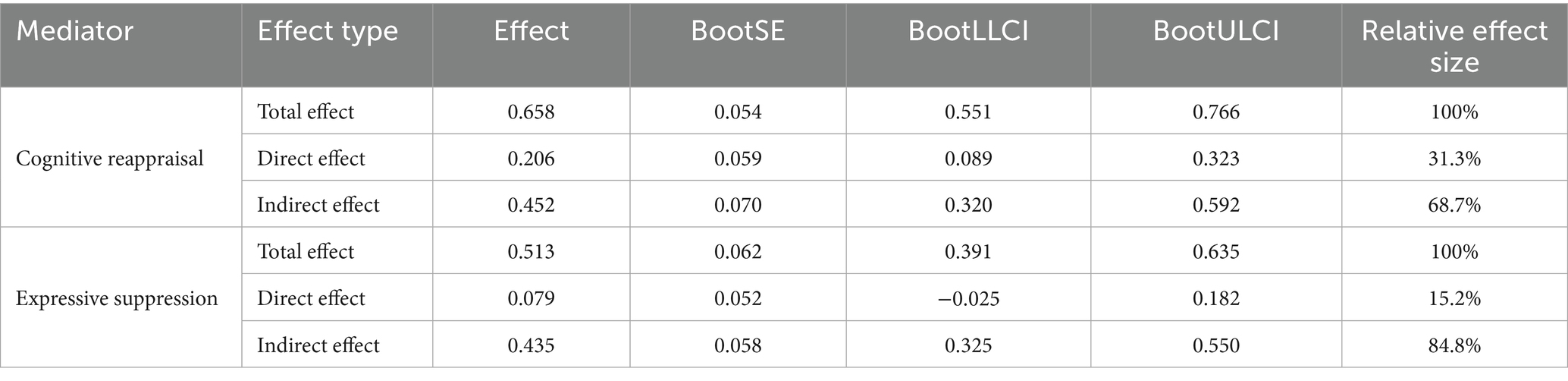Click the 84.8% relative effect cell

tap(1454, 345)
